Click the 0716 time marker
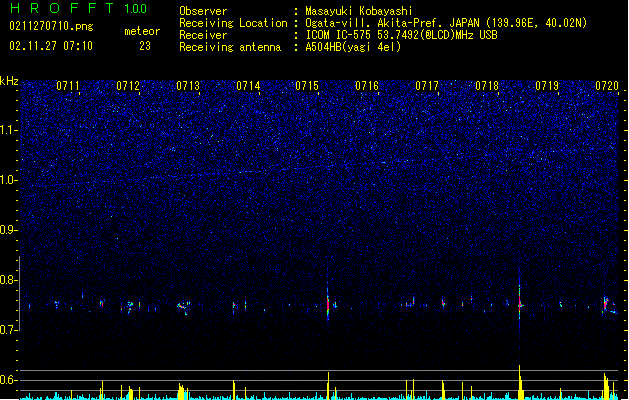 pos(367,86)
